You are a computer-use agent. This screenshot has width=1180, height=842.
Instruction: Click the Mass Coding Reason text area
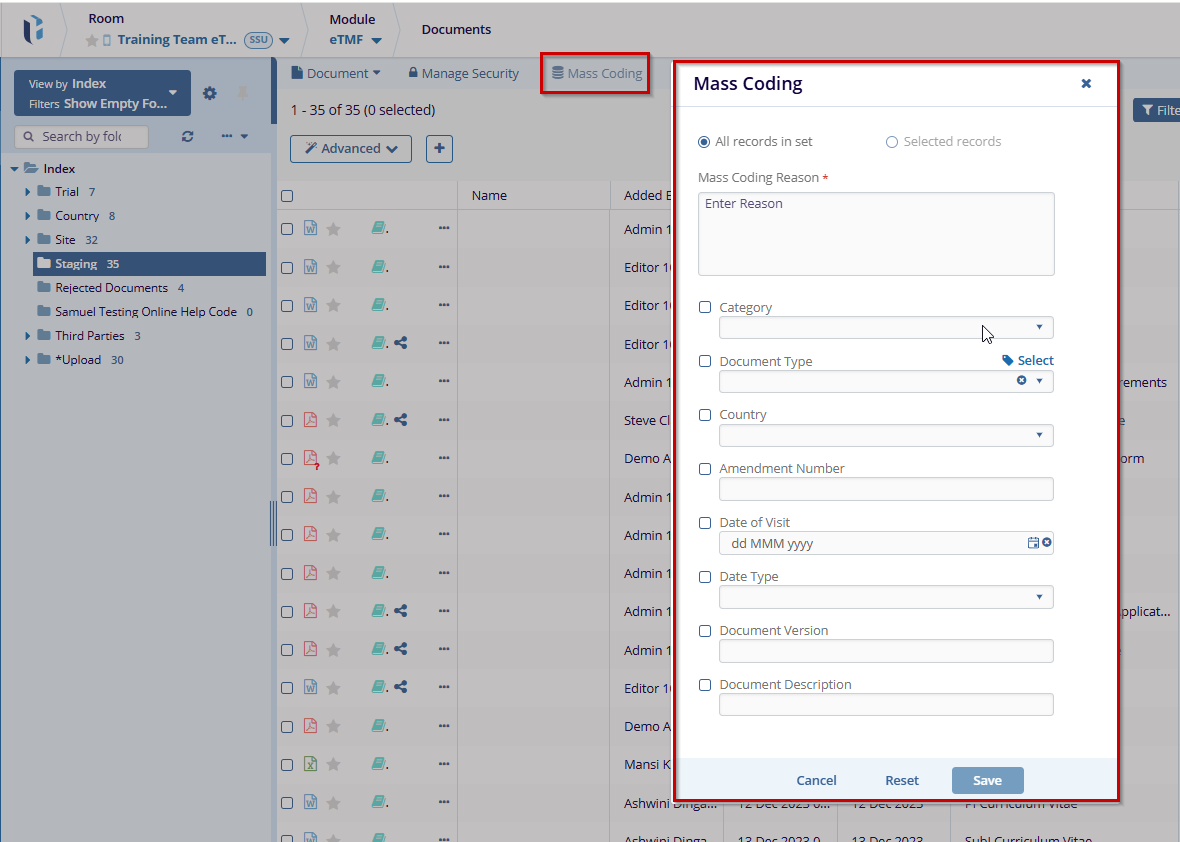click(x=875, y=234)
